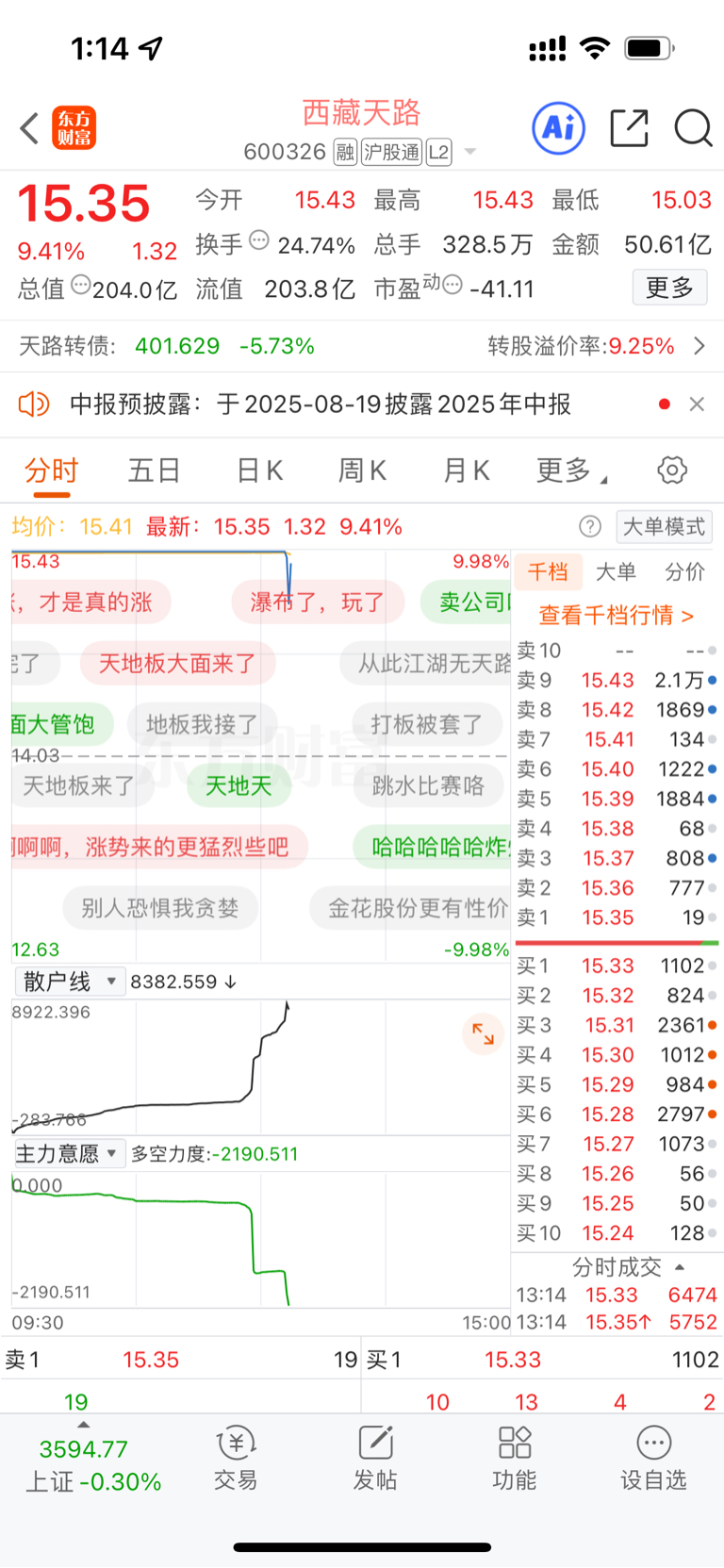This screenshot has width=724, height=1568.
Task: Open 查看千档行情 link
Action: coord(616,616)
